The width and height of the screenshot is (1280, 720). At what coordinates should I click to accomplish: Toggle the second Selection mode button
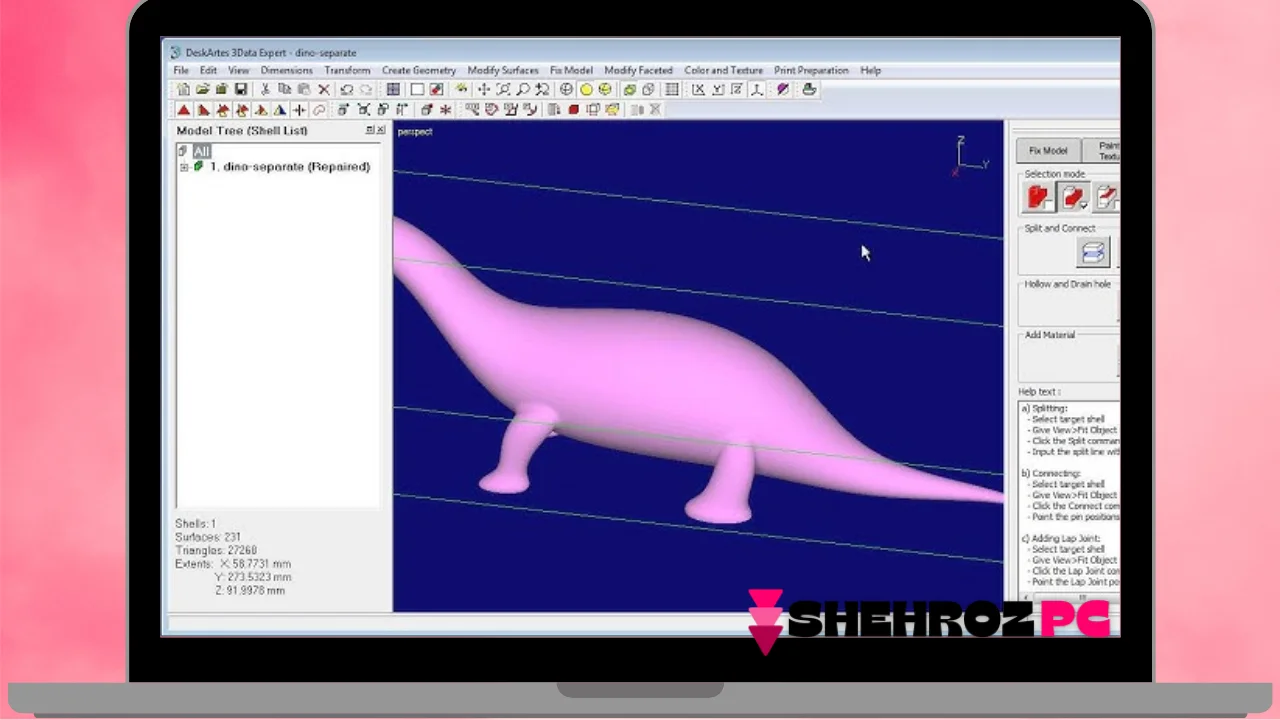(1074, 197)
